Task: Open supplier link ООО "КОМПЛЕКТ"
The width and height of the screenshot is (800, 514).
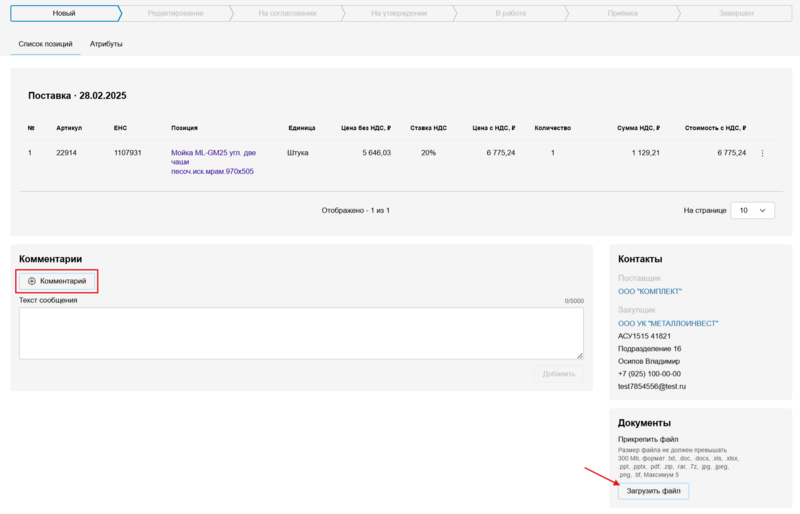Action: click(x=649, y=291)
